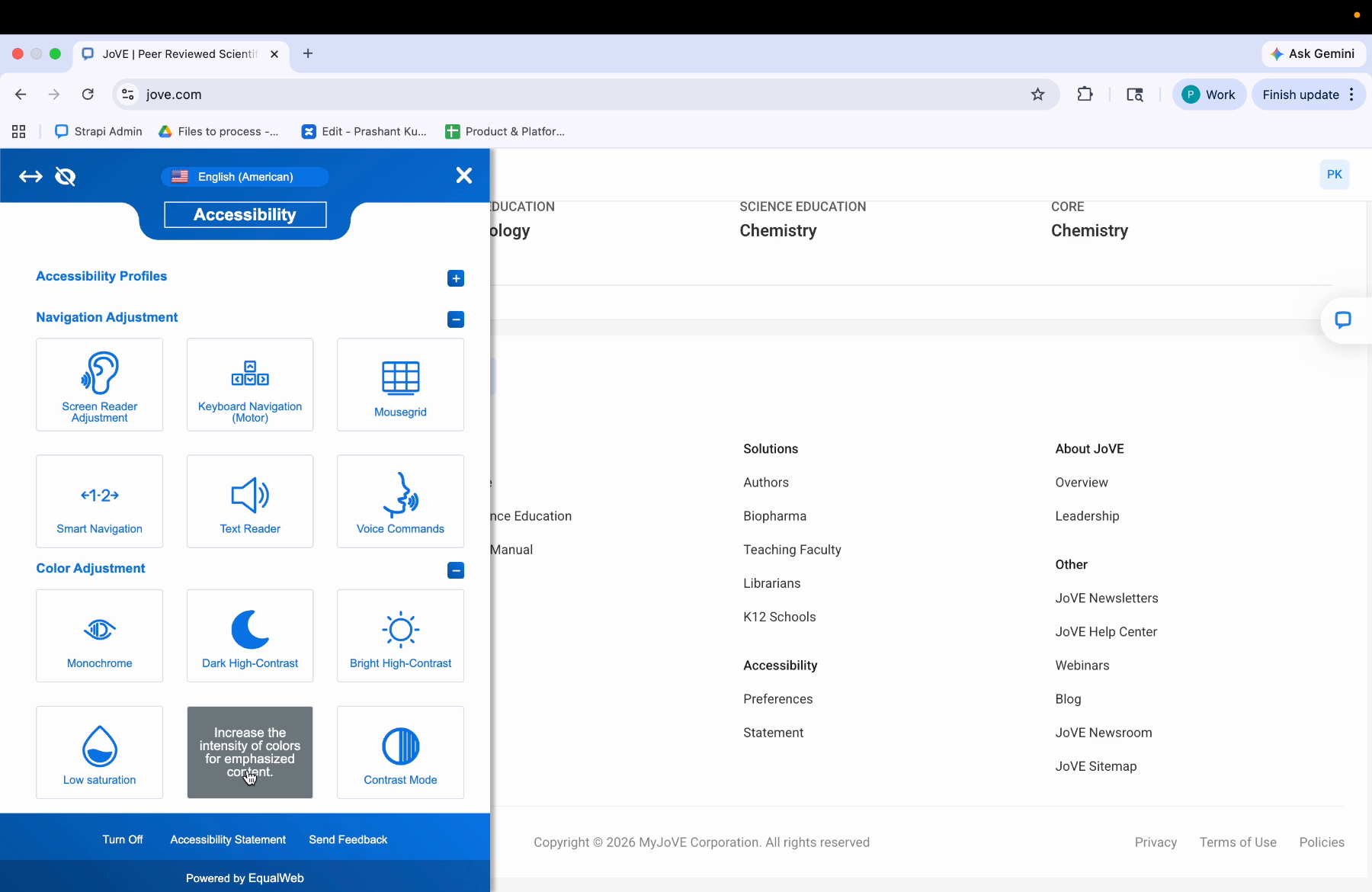The width and height of the screenshot is (1372, 892).
Task: Click the browser forward arrow
Action: coord(54,95)
